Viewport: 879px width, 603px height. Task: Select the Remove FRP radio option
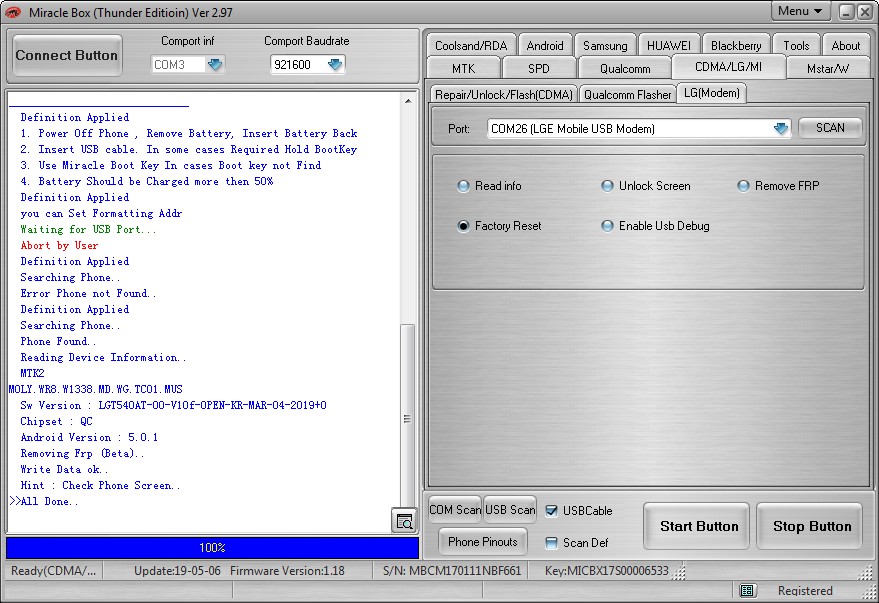coord(778,186)
